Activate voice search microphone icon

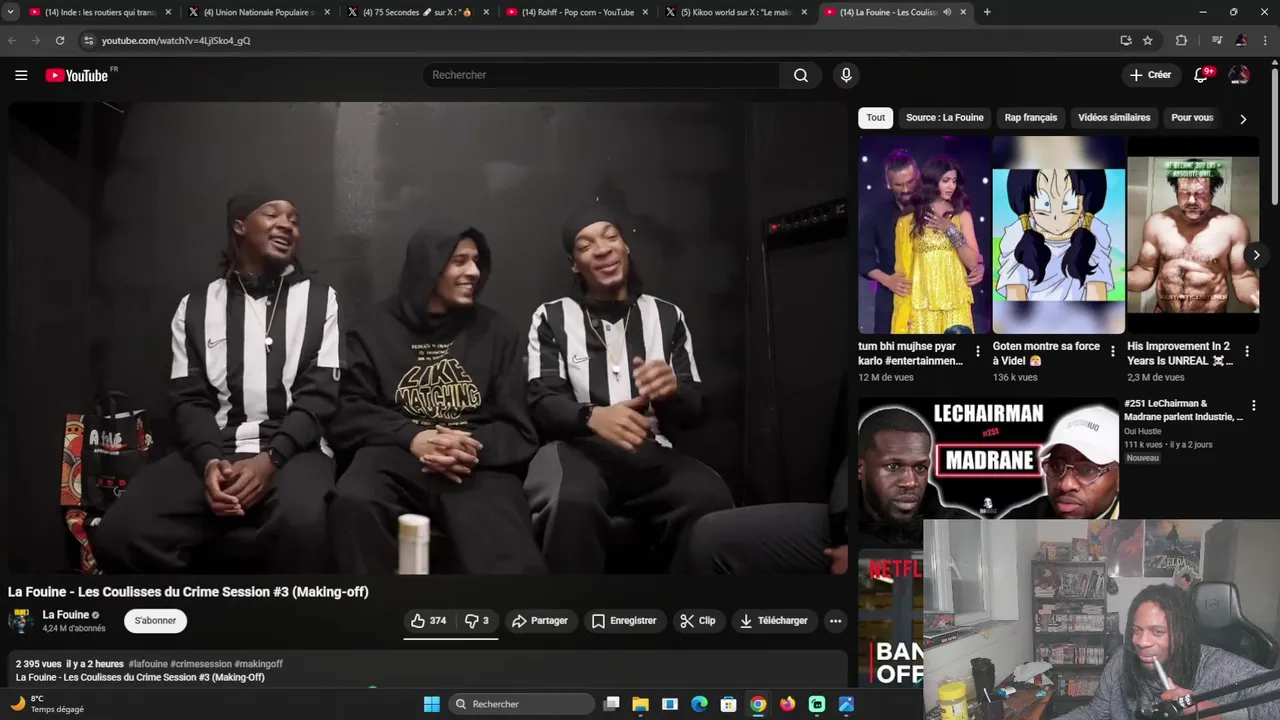846,75
